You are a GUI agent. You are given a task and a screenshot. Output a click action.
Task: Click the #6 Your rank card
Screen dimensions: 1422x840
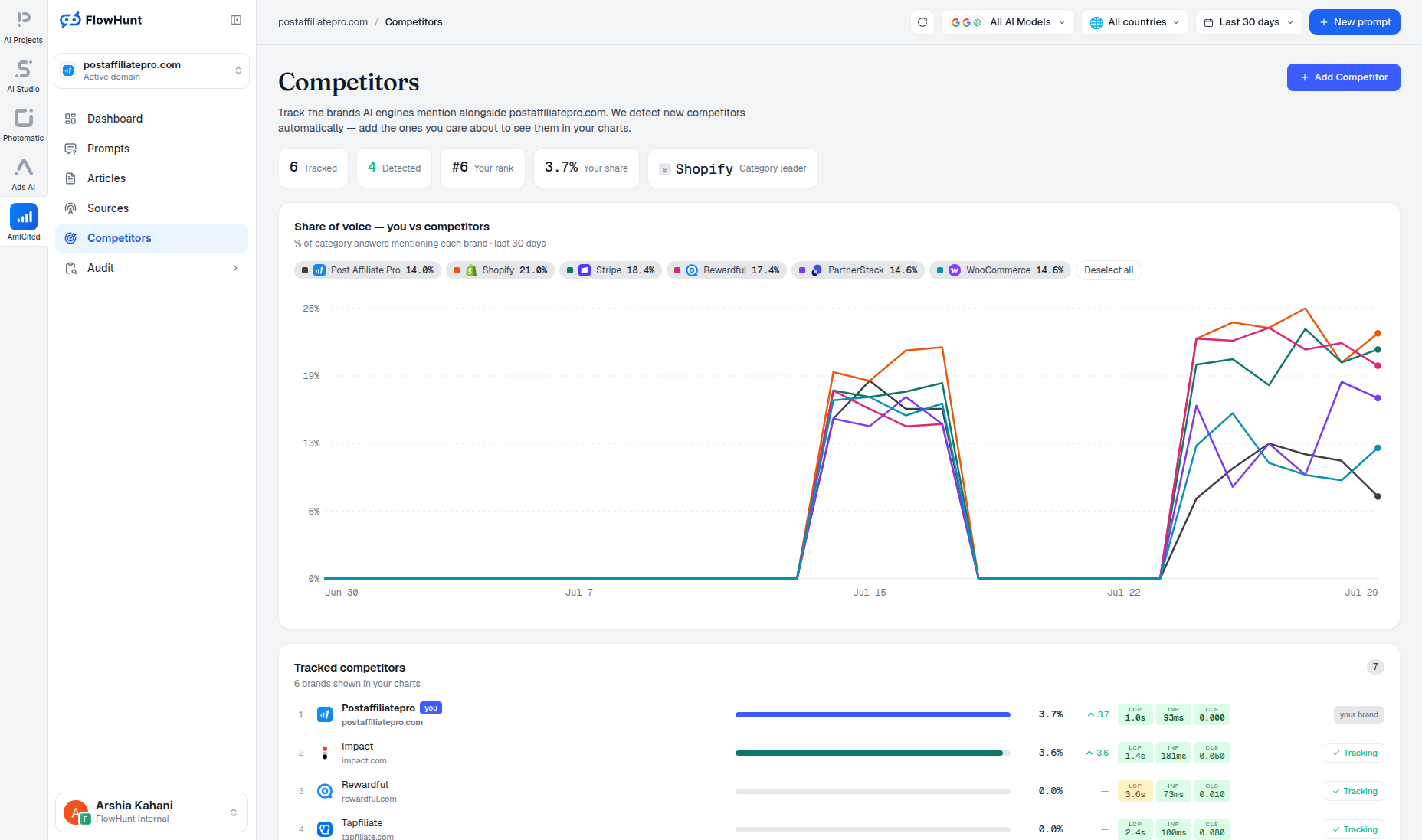coord(483,168)
